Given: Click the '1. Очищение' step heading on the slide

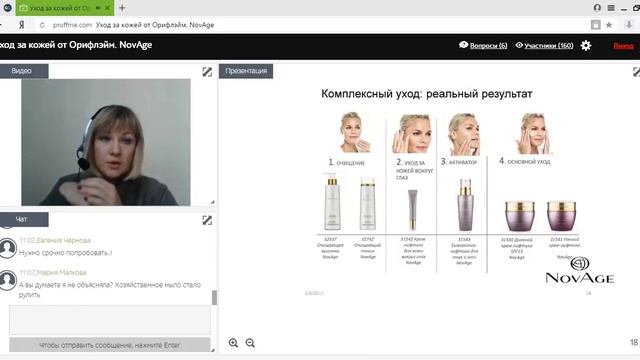Looking at the screenshot, I should point(347,162).
